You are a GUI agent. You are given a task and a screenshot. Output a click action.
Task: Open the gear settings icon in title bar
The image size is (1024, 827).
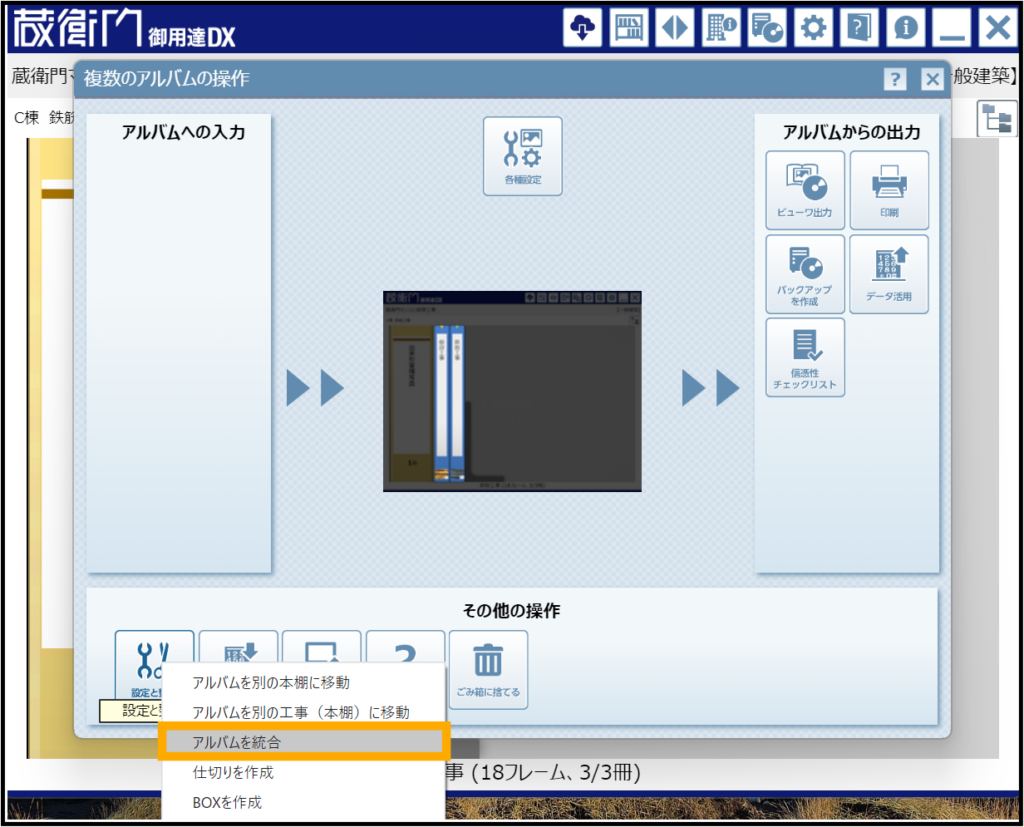click(x=813, y=27)
